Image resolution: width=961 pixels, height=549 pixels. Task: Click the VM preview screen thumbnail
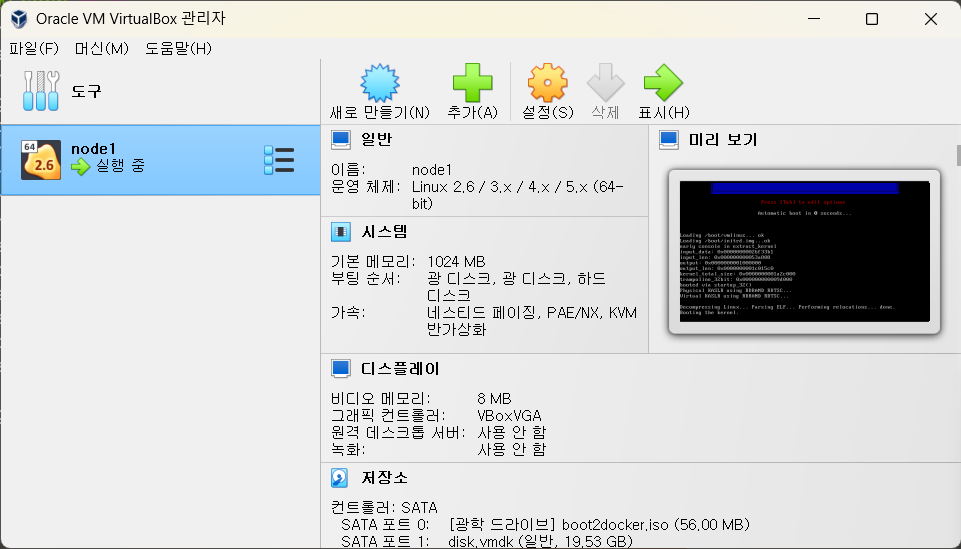[x=804, y=251]
